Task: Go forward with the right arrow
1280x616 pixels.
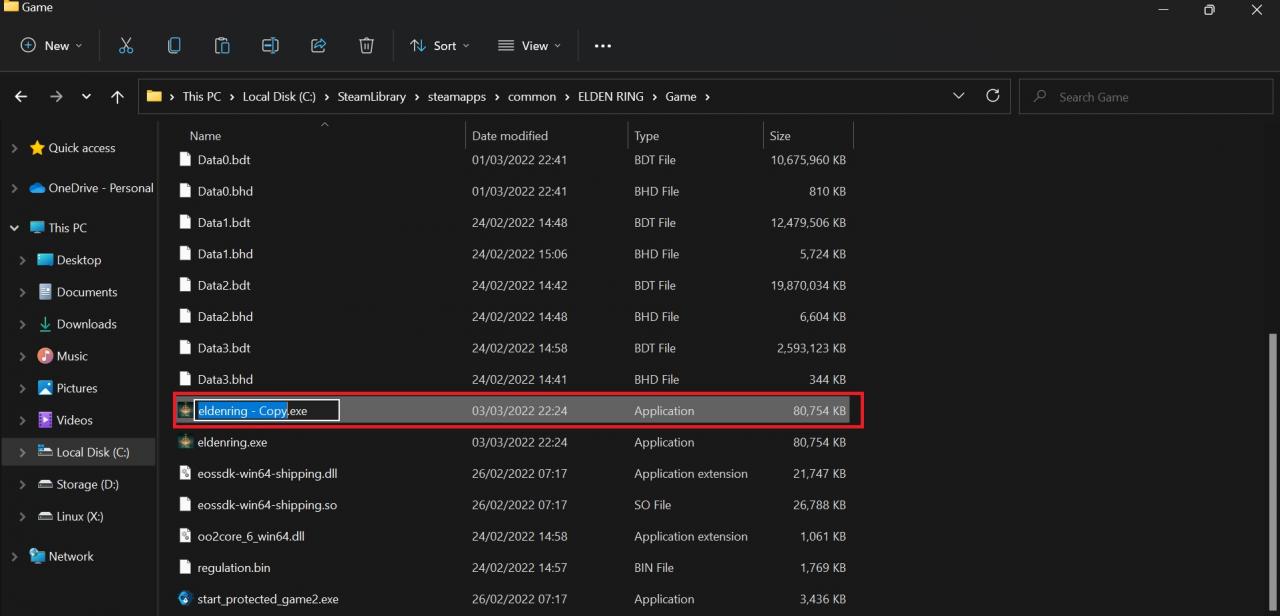Action: (56, 97)
